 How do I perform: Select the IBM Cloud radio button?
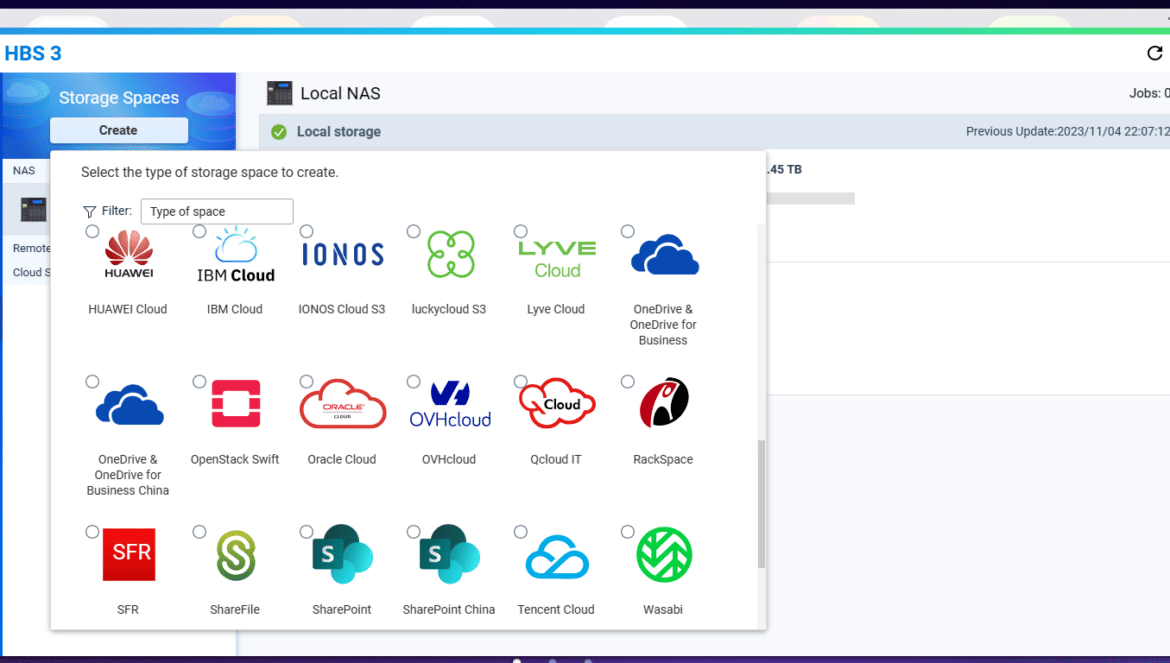pos(199,231)
